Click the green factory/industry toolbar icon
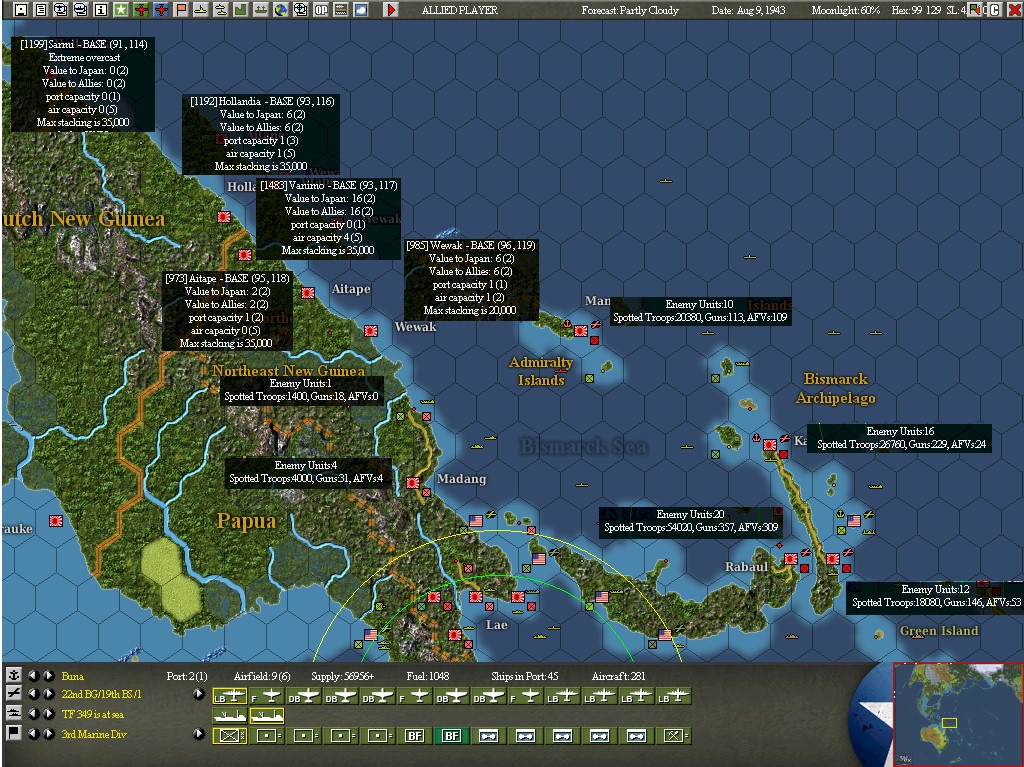Screen dimensions: 1024x767 click(x=241, y=10)
